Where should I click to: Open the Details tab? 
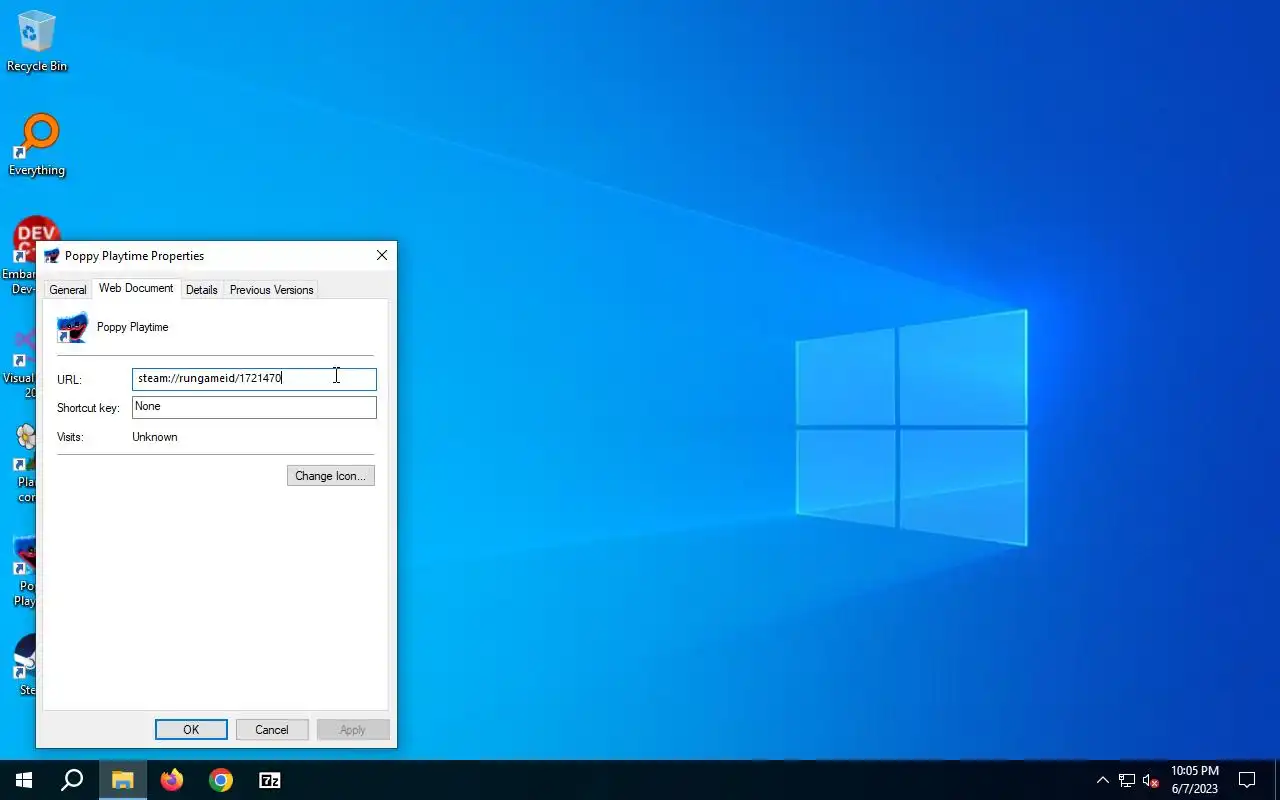tap(201, 290)
